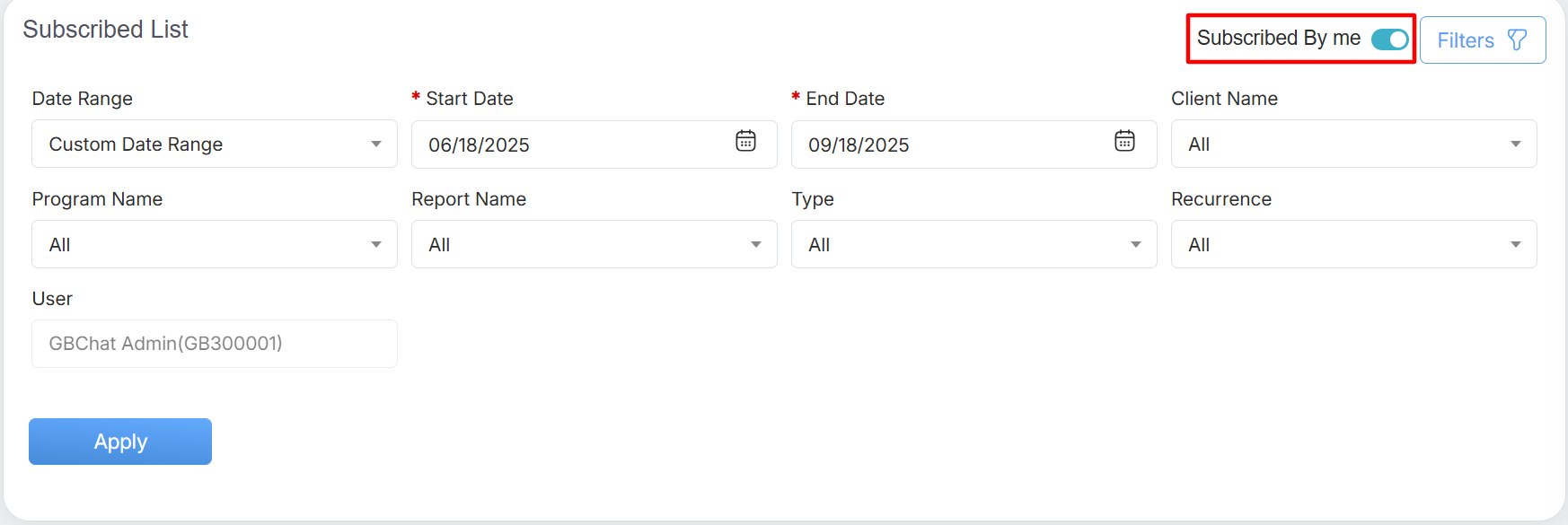
Task: Open the Client Name dropdown
Action: 1353,144
